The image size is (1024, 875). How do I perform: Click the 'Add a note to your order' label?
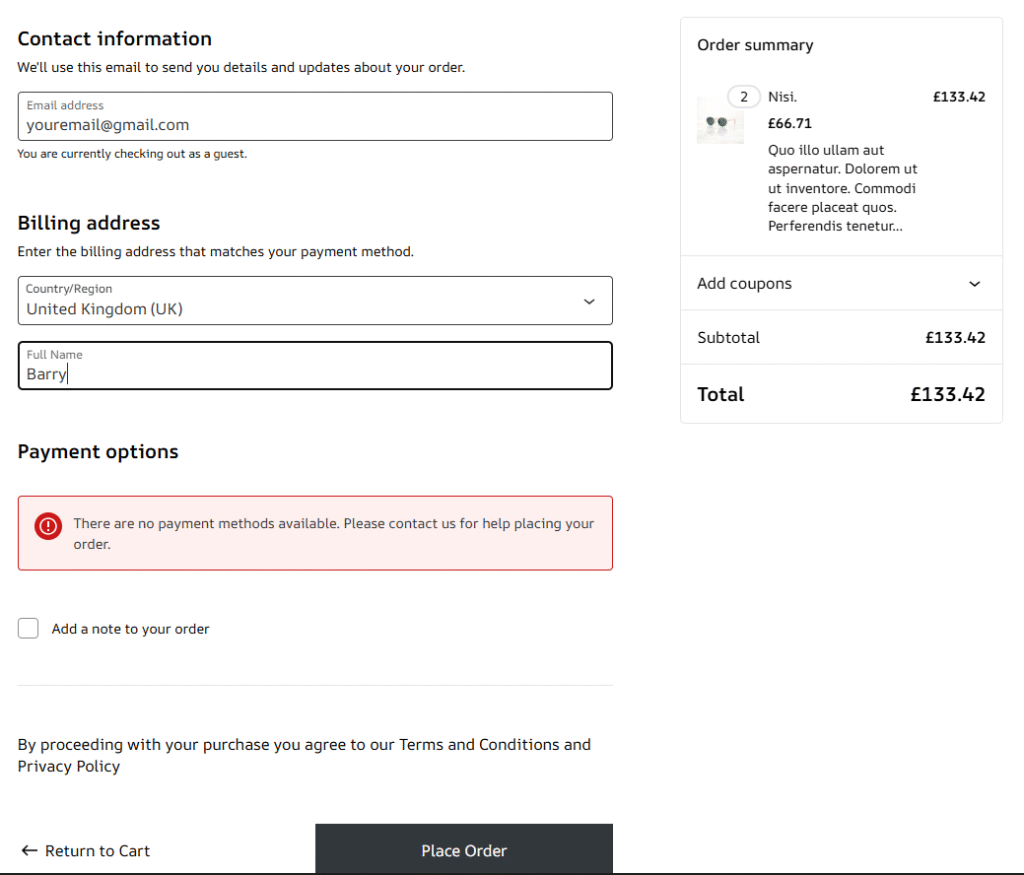131,629
